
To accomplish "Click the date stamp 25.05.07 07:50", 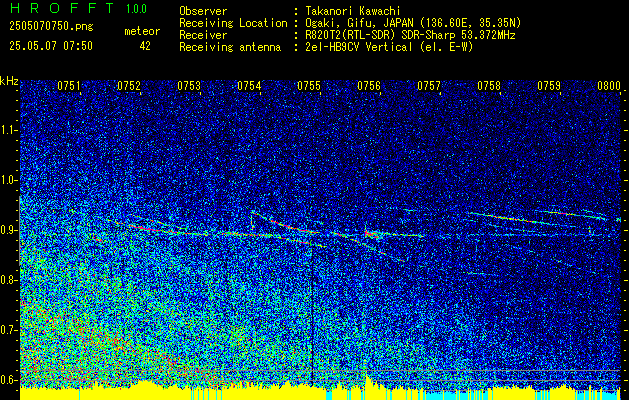I will click(x=51, y=46).
